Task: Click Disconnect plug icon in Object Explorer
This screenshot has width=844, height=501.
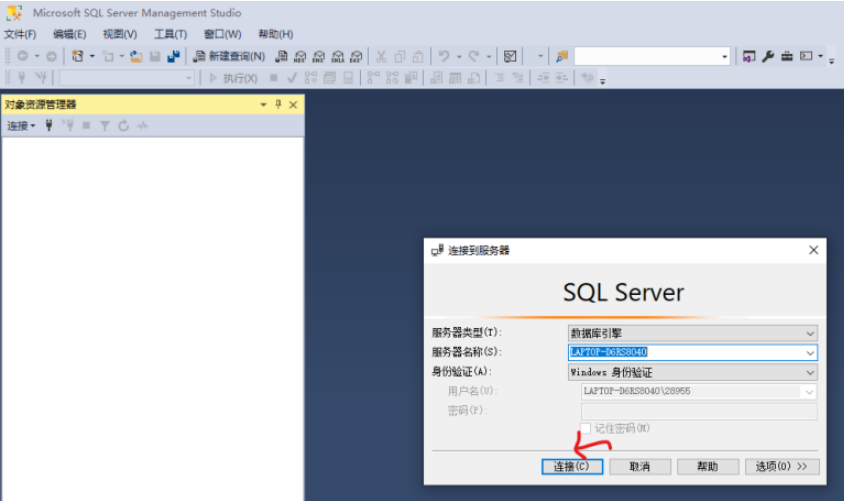Action: tap(68, 125)
